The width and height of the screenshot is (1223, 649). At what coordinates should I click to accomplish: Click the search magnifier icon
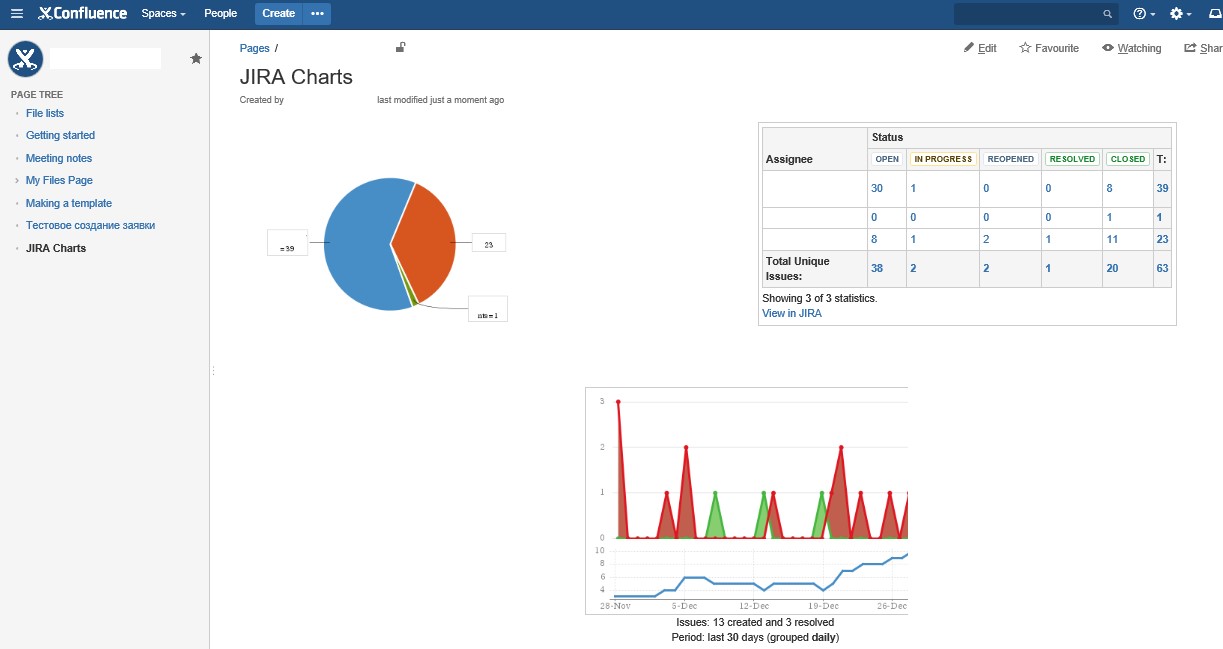[1107, 14]
